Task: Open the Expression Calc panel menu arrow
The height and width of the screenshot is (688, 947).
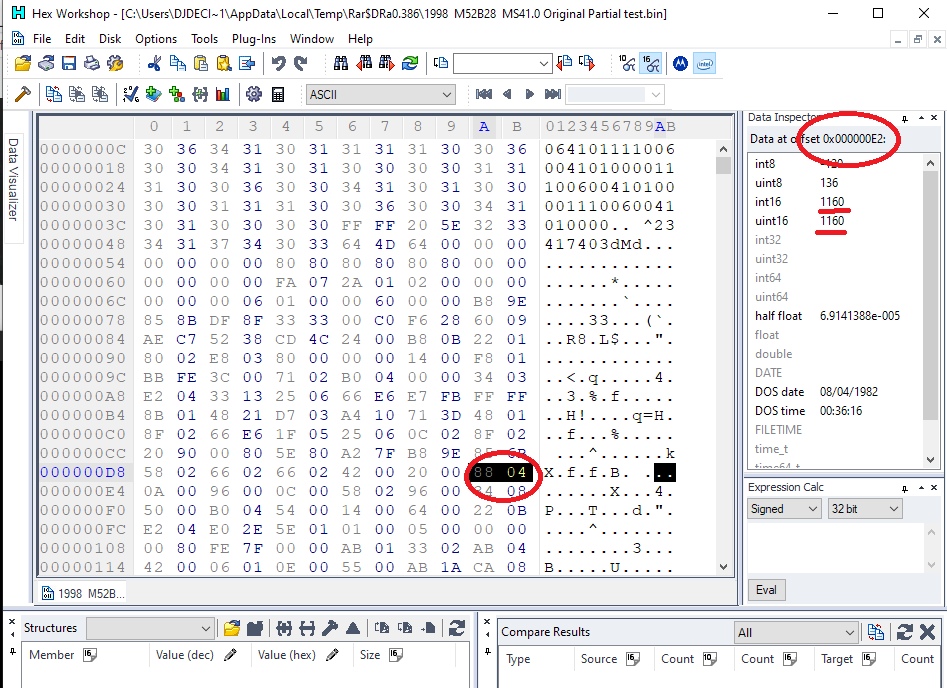Action: [x=921, y=487]
